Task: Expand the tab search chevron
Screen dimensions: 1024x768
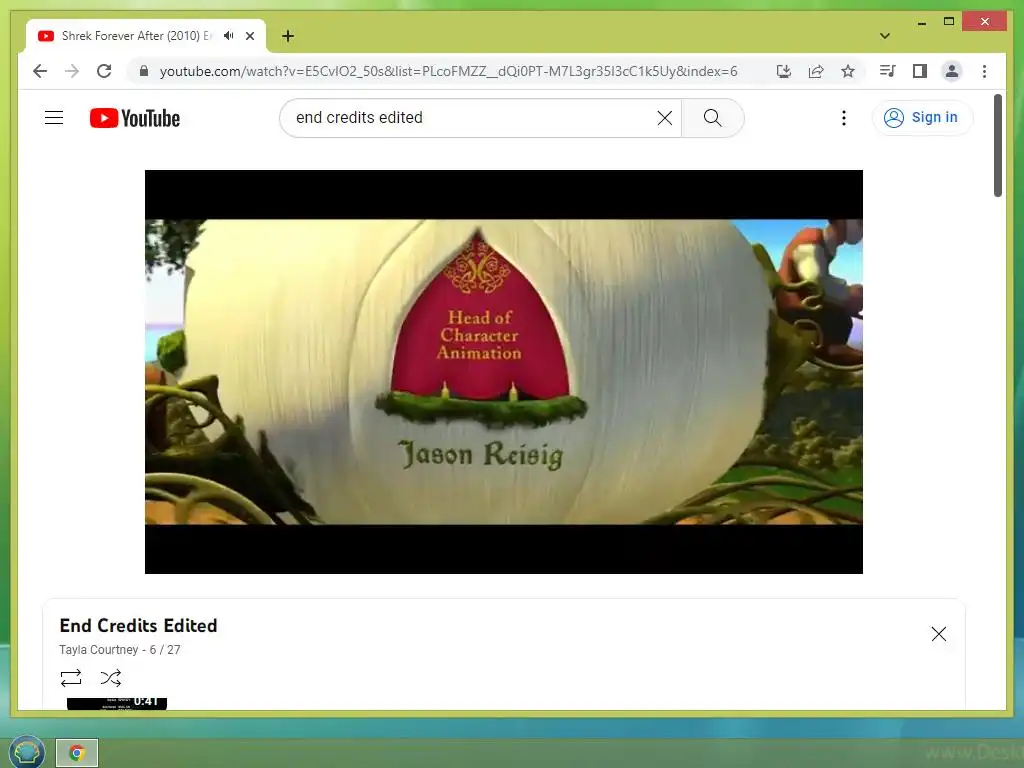Action: (x=885, y=36)
